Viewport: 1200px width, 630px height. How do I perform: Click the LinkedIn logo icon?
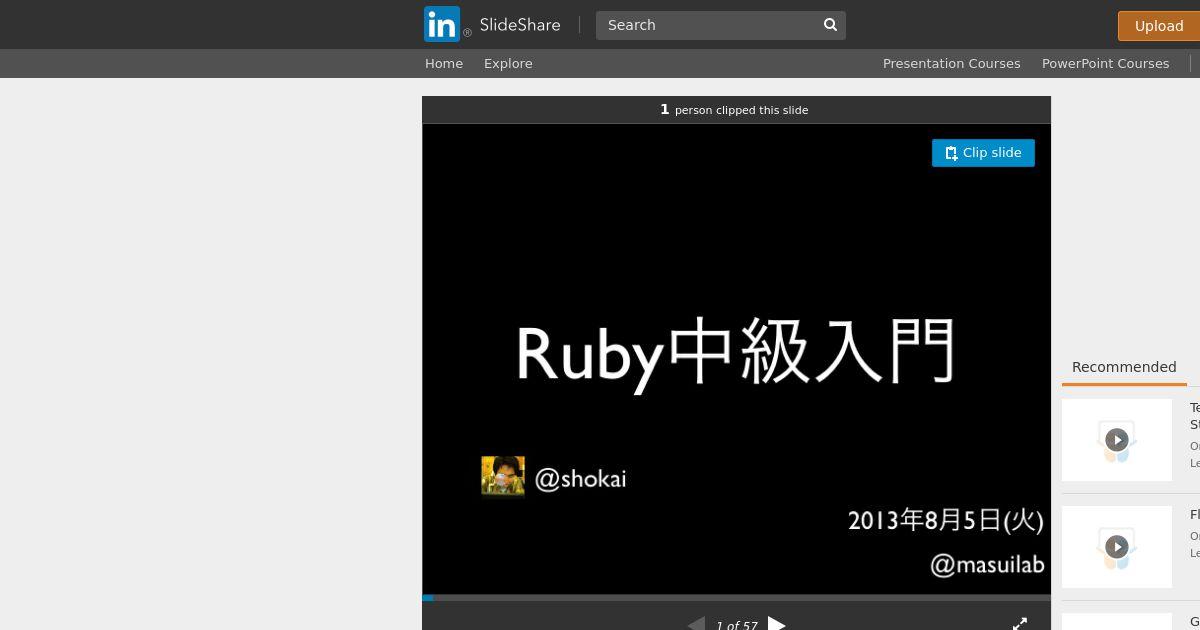[x=442, y=24]
